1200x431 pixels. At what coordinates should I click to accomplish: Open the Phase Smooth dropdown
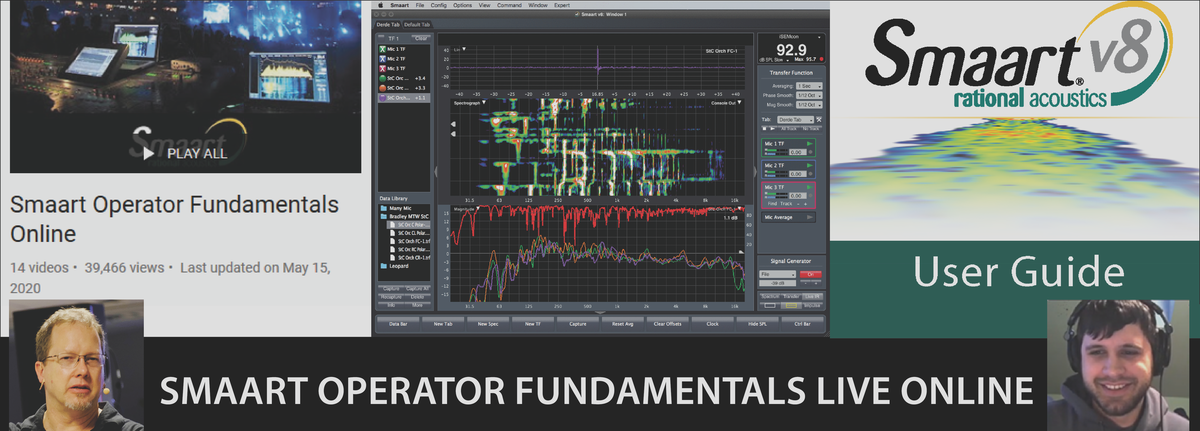coord(808,95)
